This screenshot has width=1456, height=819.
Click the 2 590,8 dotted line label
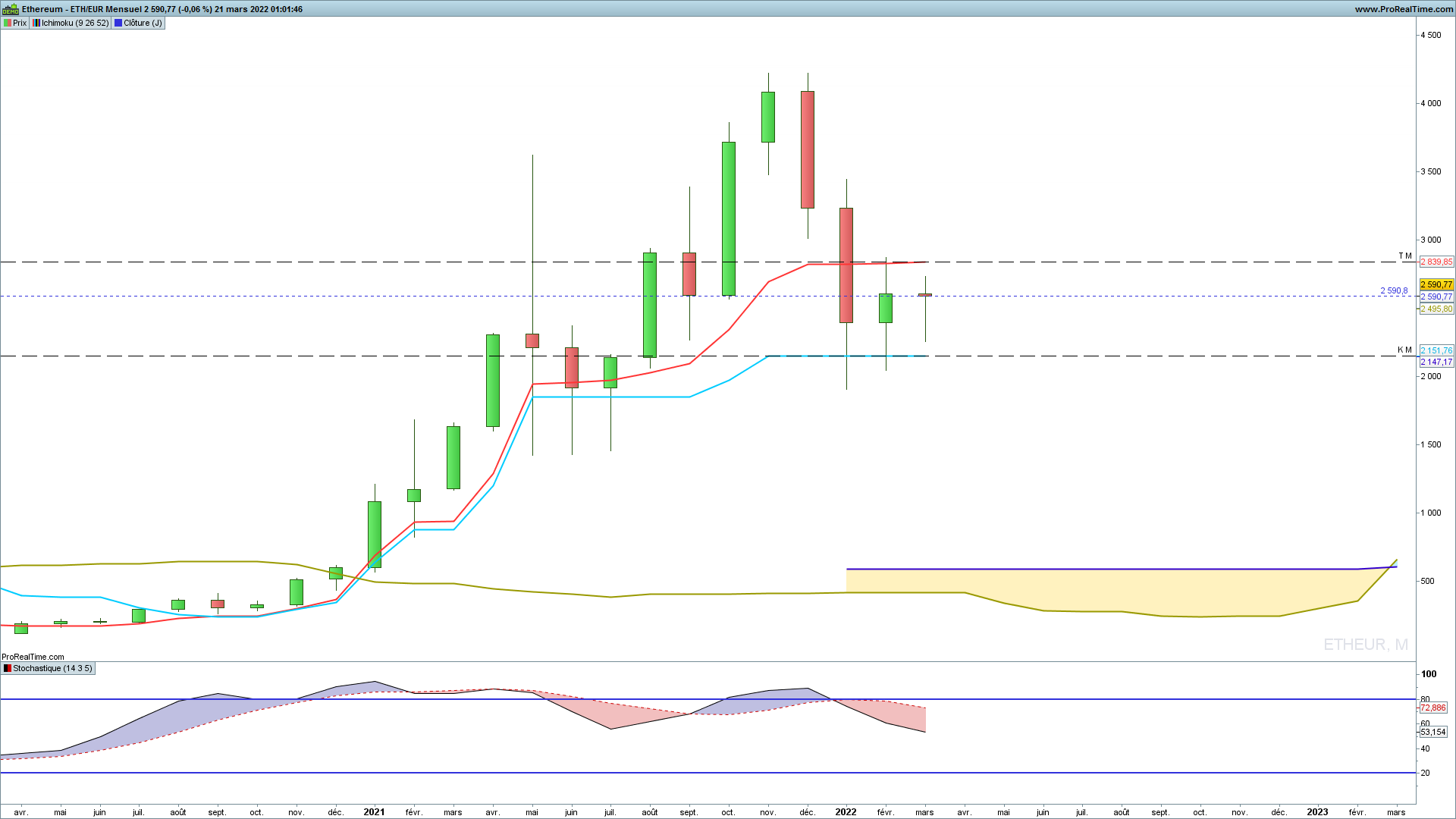[1394, 290]
